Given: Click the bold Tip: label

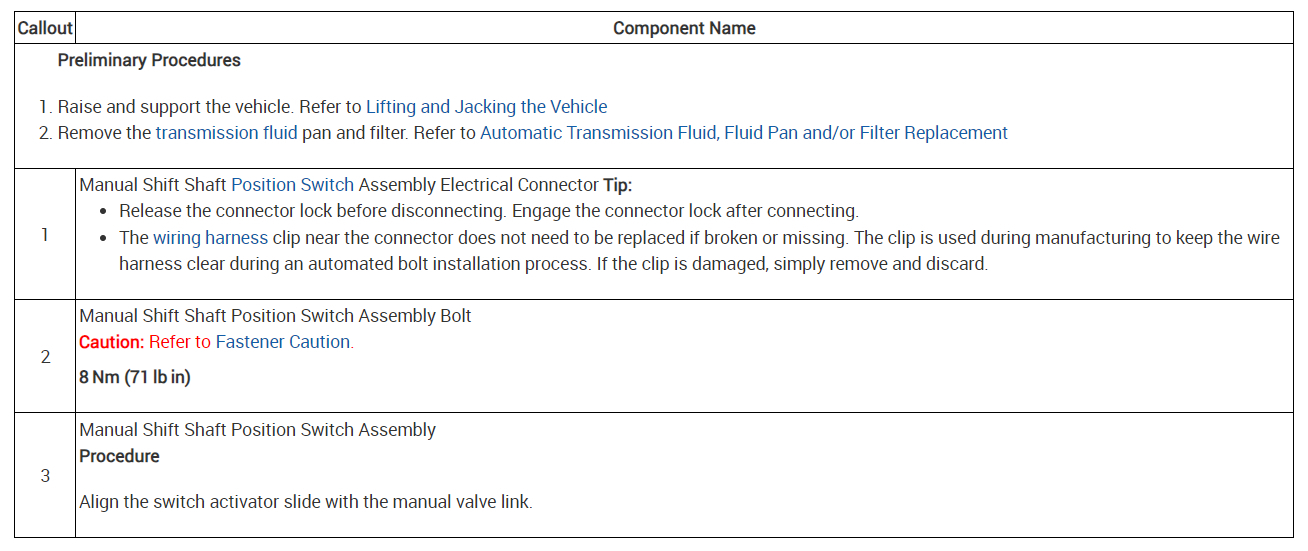Looking at the screenshot, I should tap(617, 185).
